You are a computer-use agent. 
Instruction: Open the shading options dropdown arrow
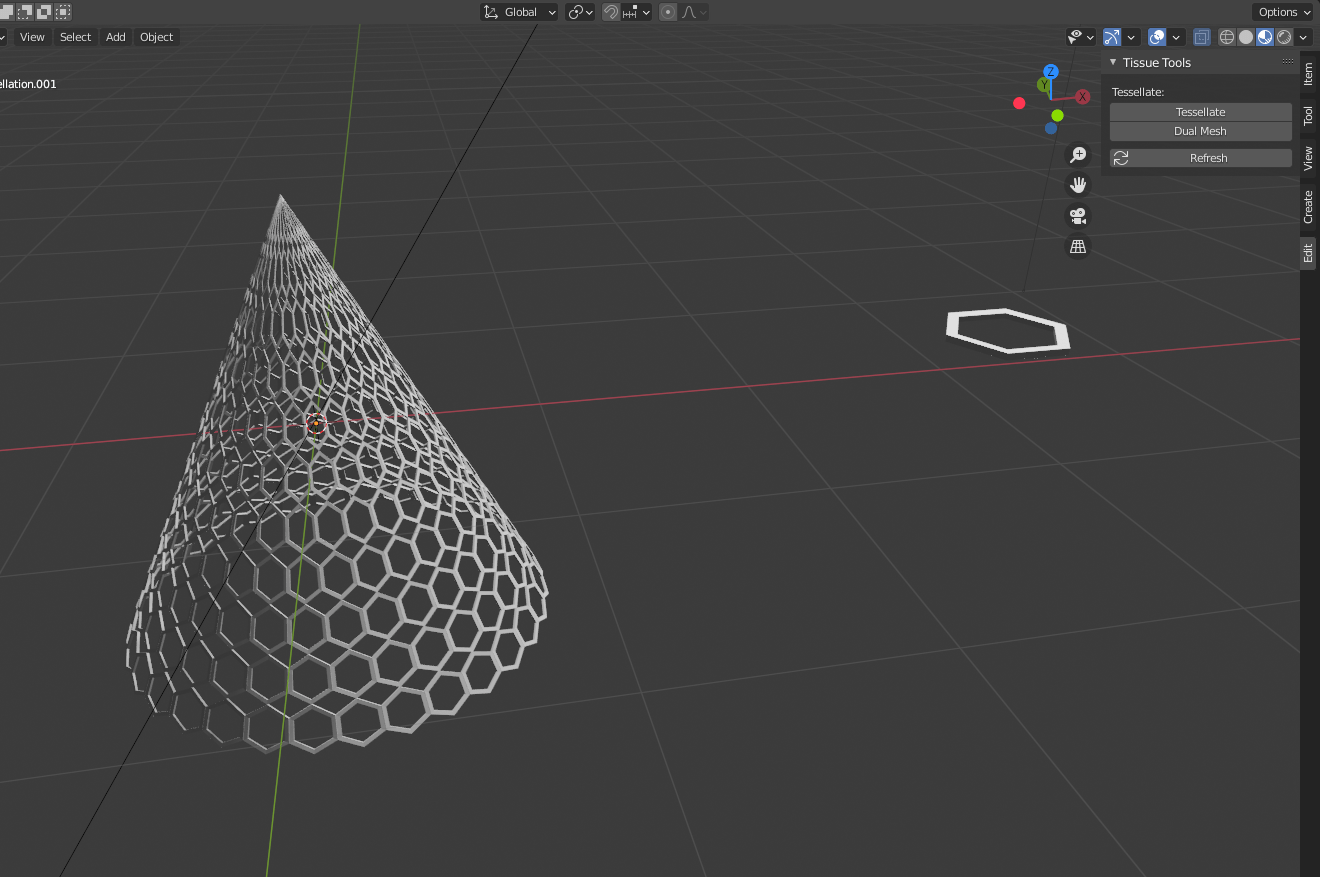tap(1303, 37)
